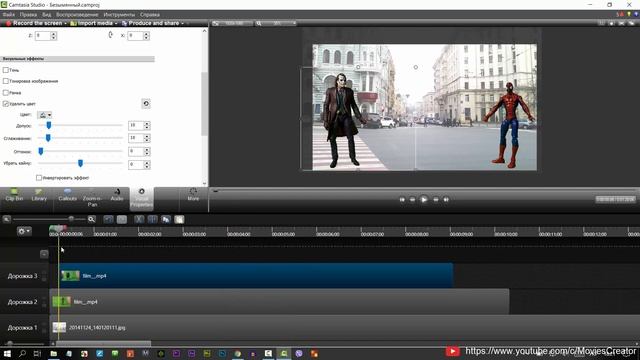The height and width of the screenshot is (360, 640).
Task: Expand Import media dropdown arrow
Action: click(116, 23)
